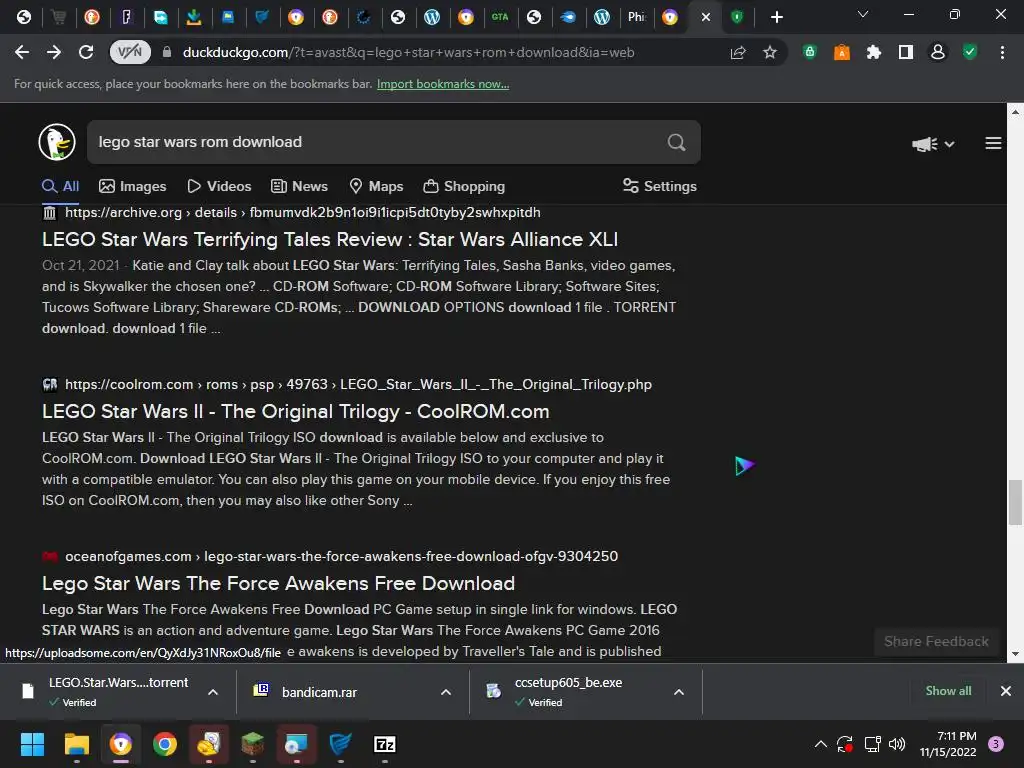Close the downloads bar
The width and height of the screenshot is (1024, 768).
coord(1006,691)
